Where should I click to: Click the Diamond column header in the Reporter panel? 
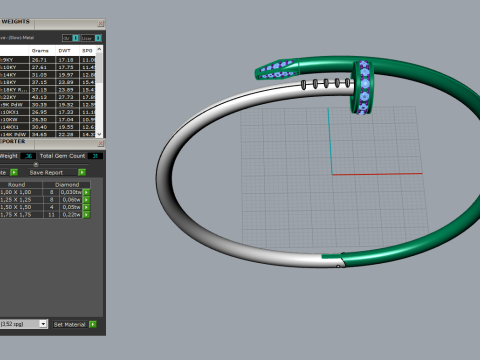[67, 185]
